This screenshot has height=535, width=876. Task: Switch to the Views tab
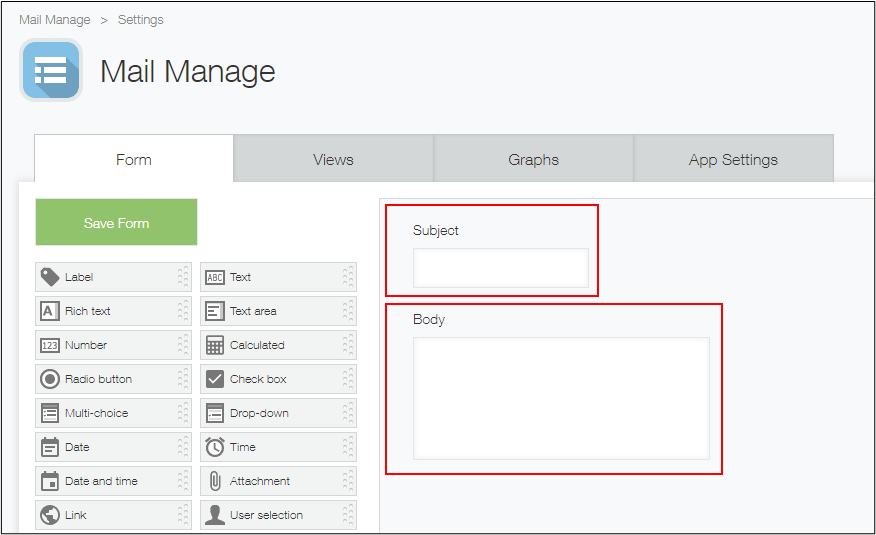(333, 160)
